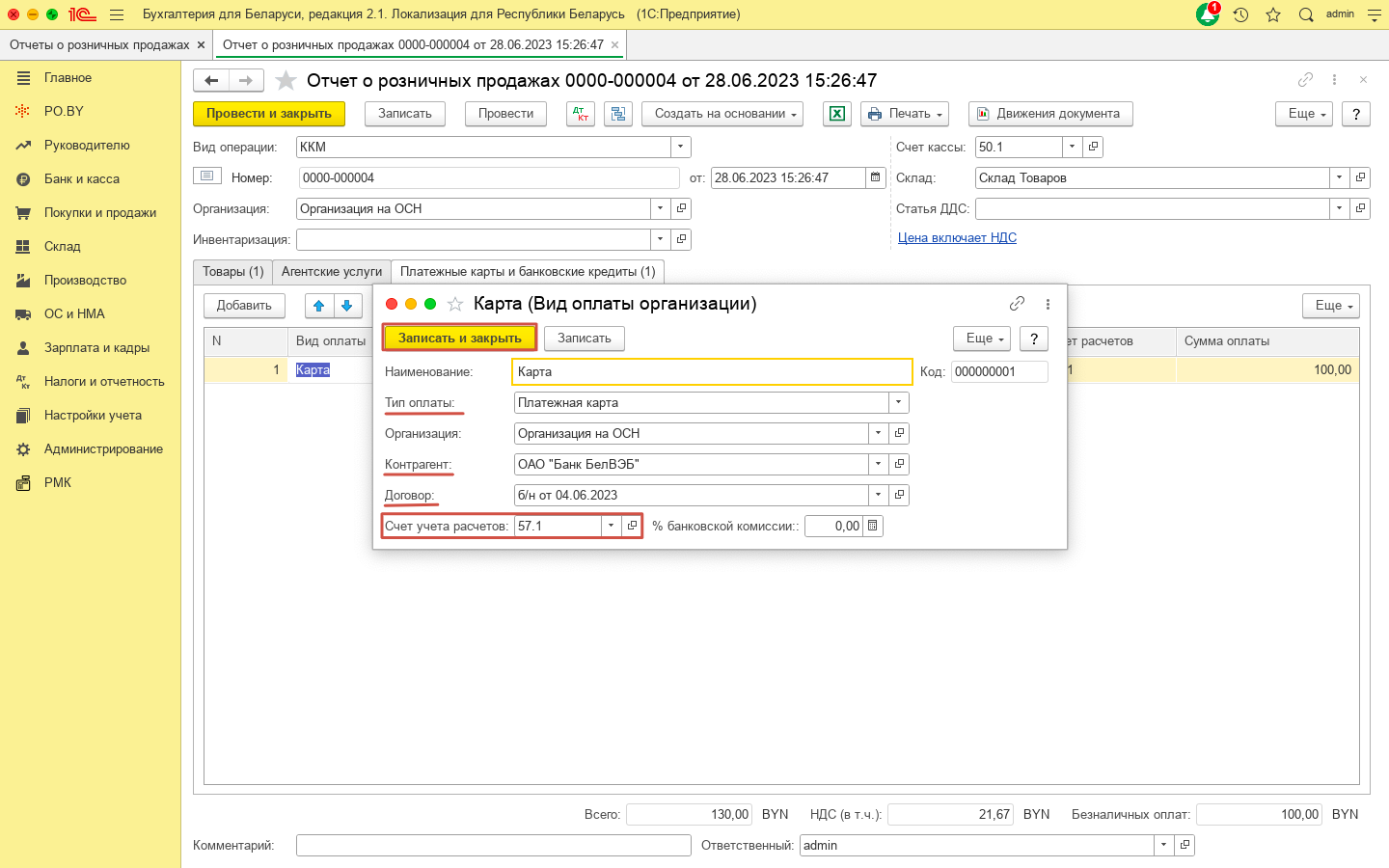
Task: Expand the Тип оплаты dropdown
Action: [898, 402]
